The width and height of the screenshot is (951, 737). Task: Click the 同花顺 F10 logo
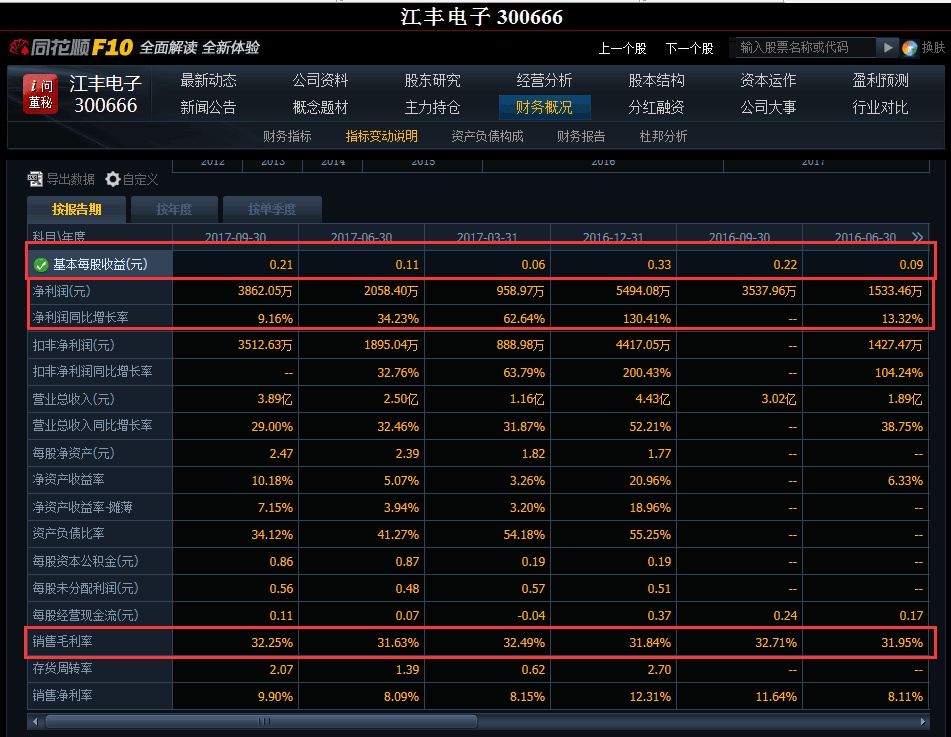coord(71,47)
